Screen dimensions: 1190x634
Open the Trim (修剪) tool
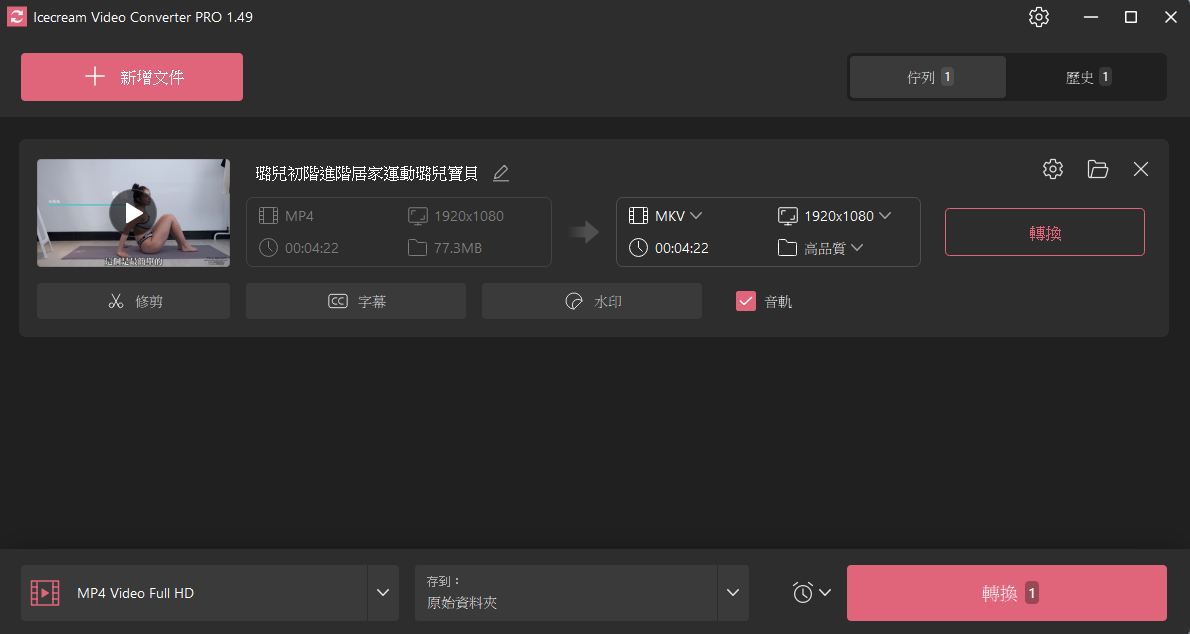[x=133, y=300]
